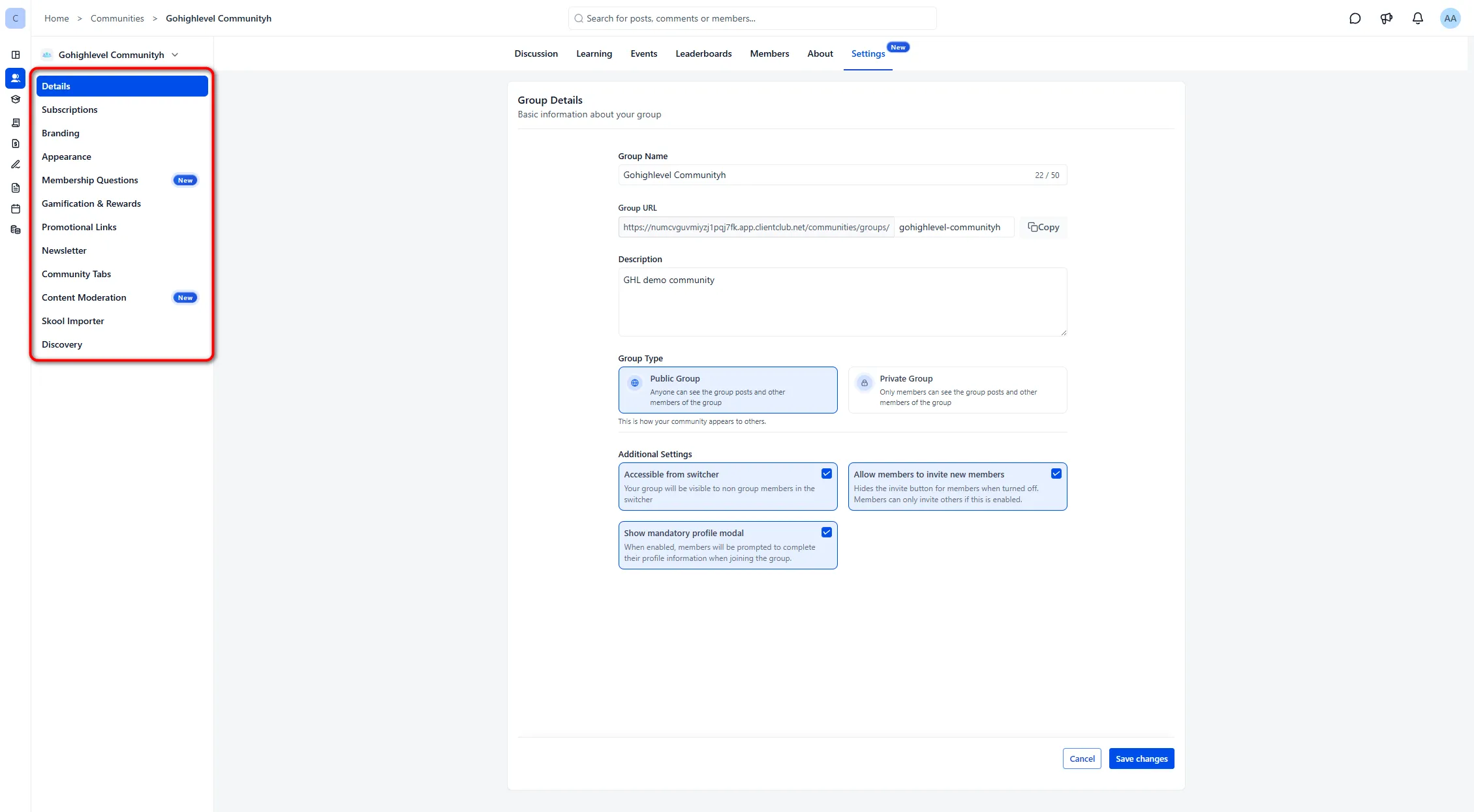Open the calendar icon in left rail

(16, 209)
